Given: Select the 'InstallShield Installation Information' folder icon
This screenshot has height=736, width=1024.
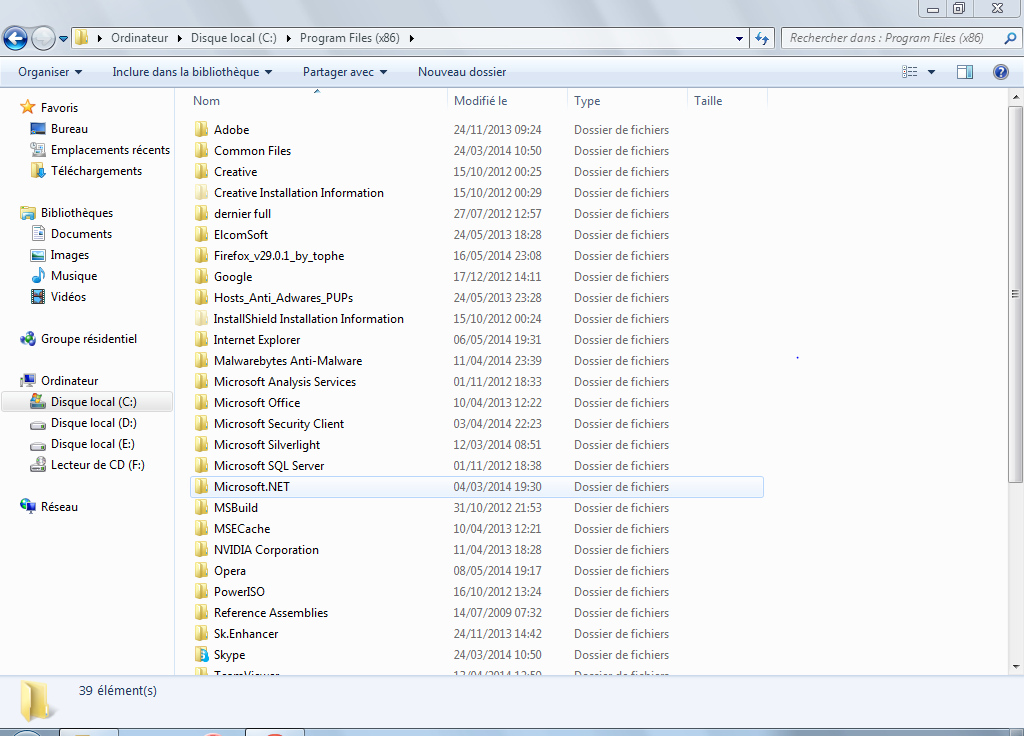Looking at the screenshot, I should coord(202,319).
